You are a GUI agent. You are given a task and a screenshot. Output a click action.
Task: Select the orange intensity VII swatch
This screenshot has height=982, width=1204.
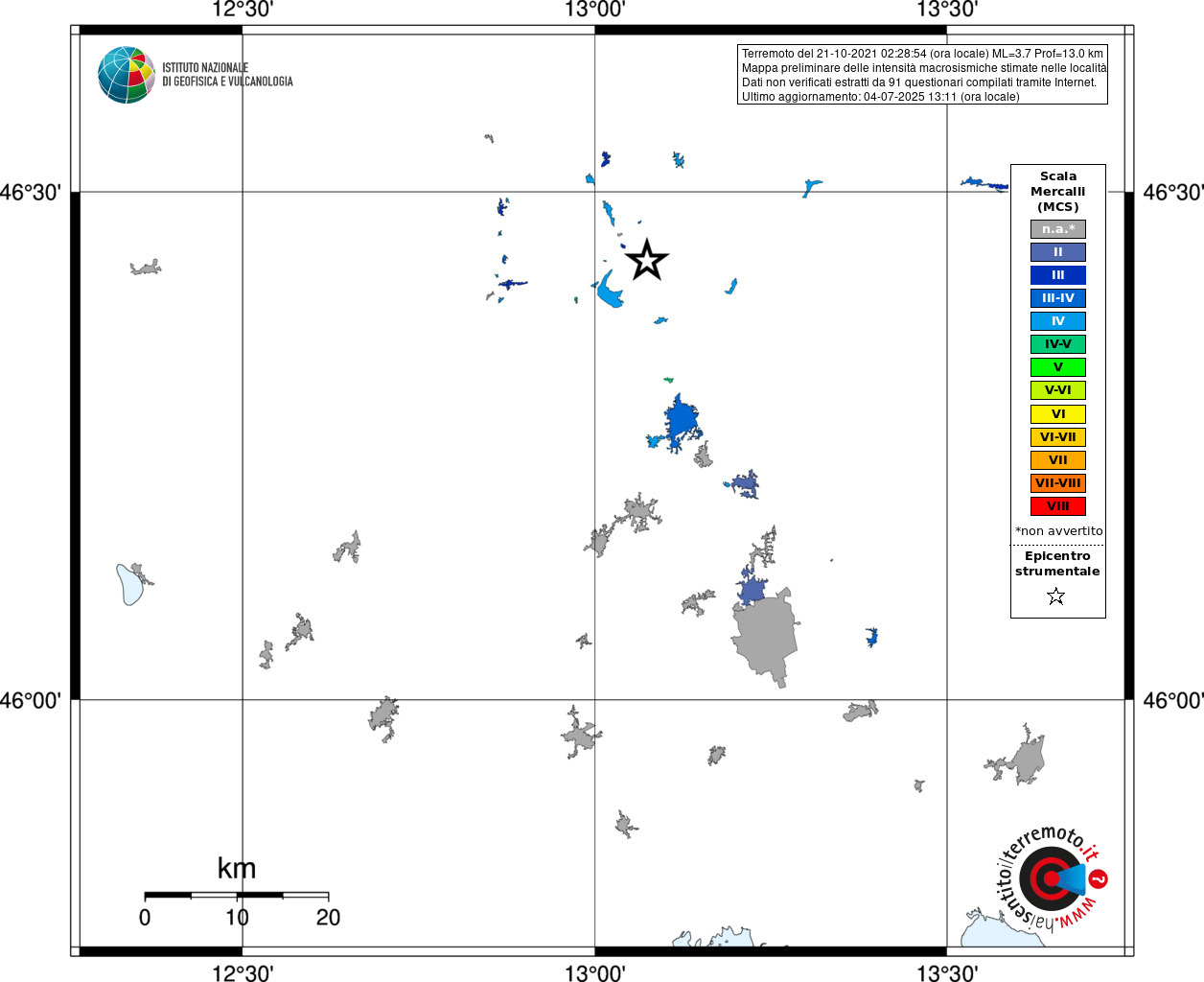click(x=1058, y=460)
